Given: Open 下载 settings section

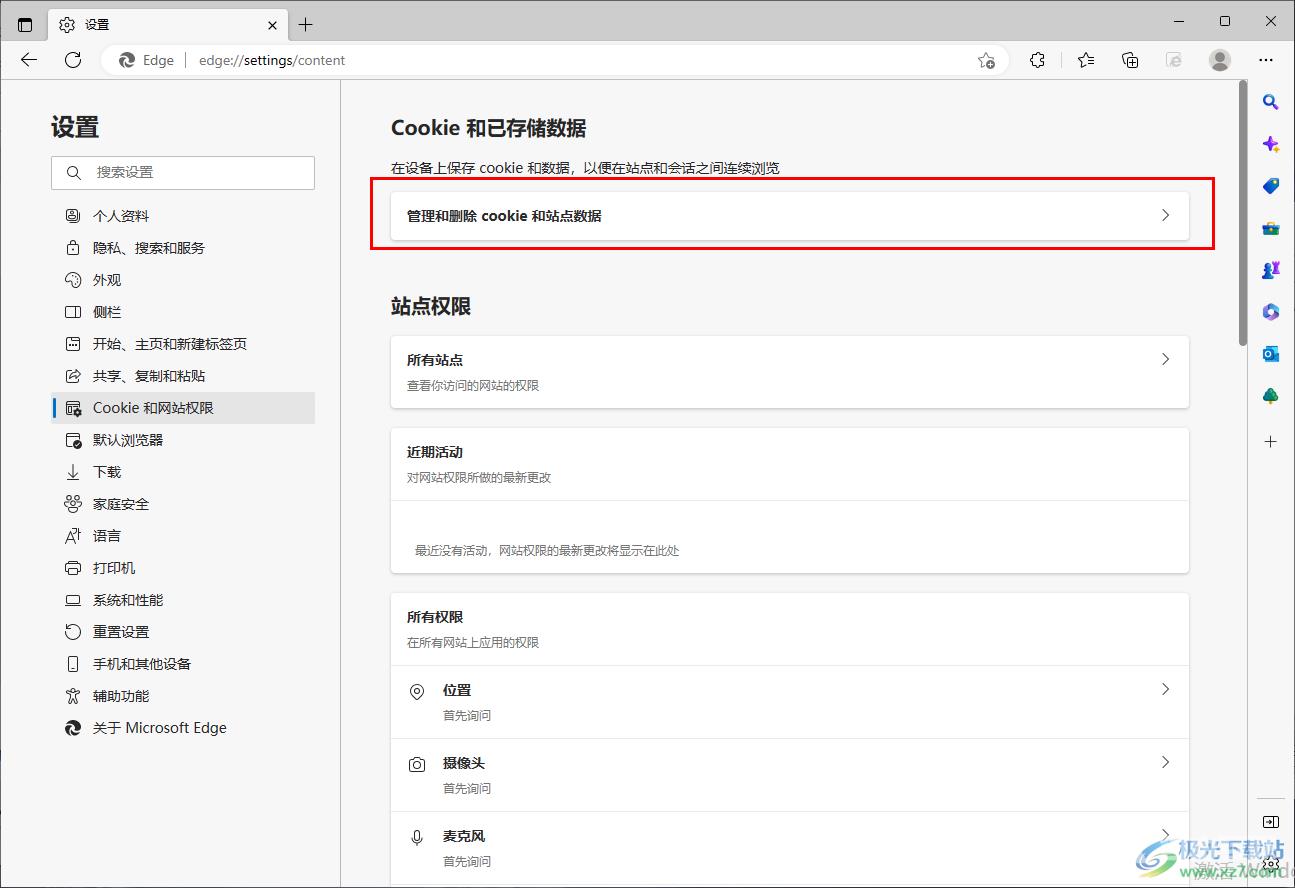Looking at the screenshot, I should click(183, 472).
